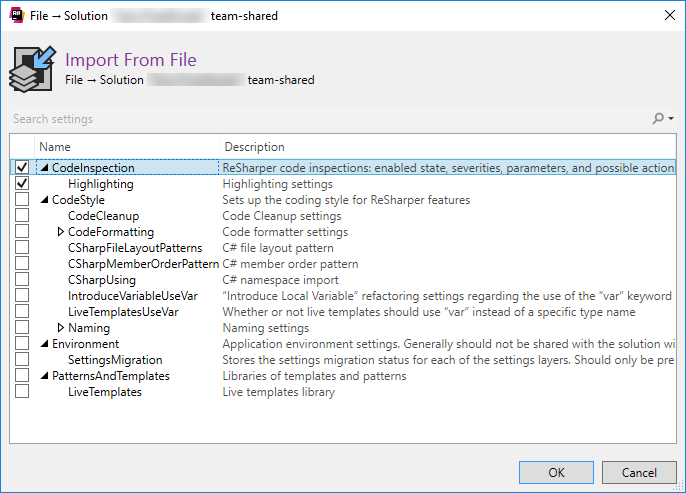
Task: Tick the PatternsAndTemplates checkbox
Action: 22,375
